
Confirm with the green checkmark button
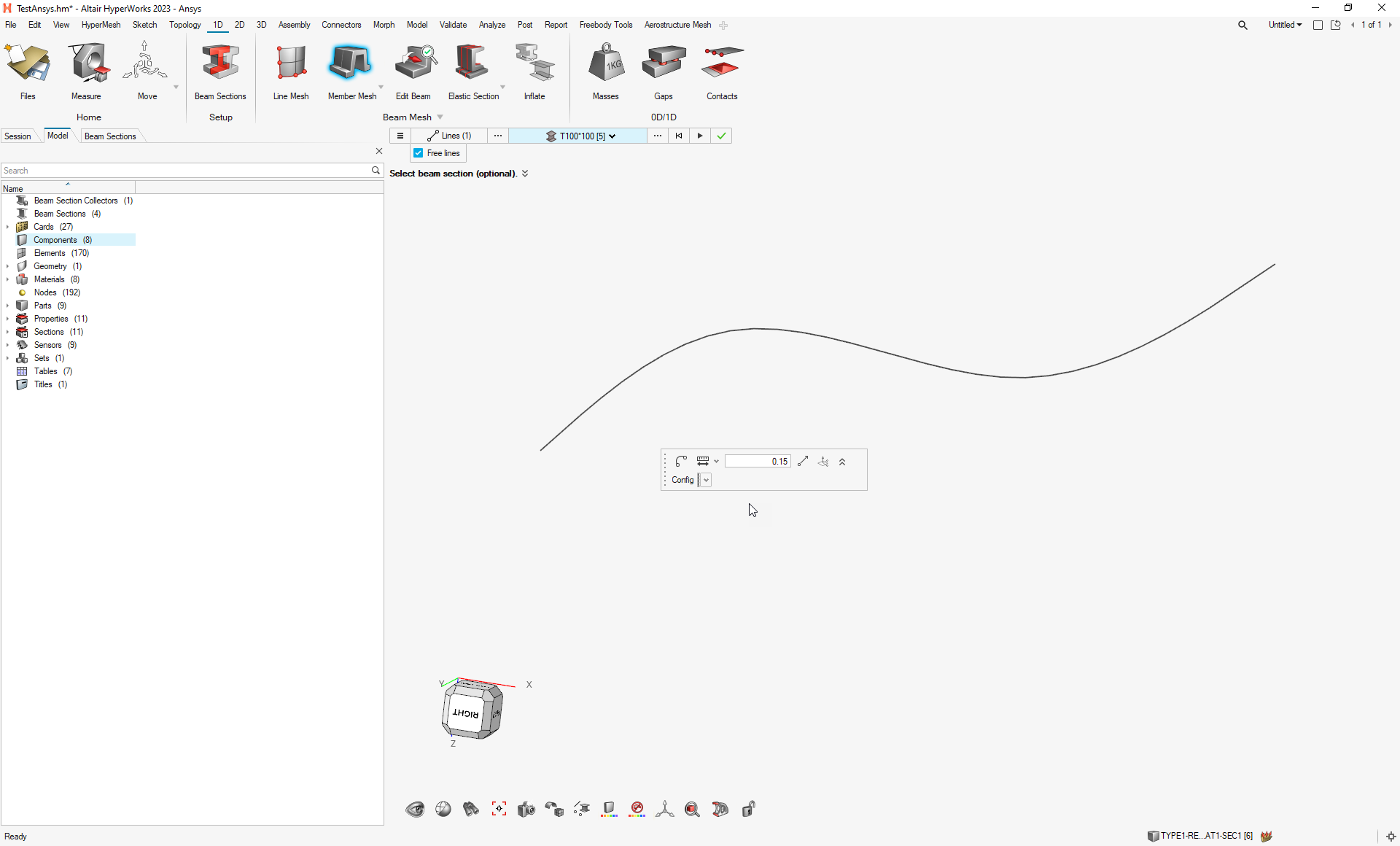(721, 136)
